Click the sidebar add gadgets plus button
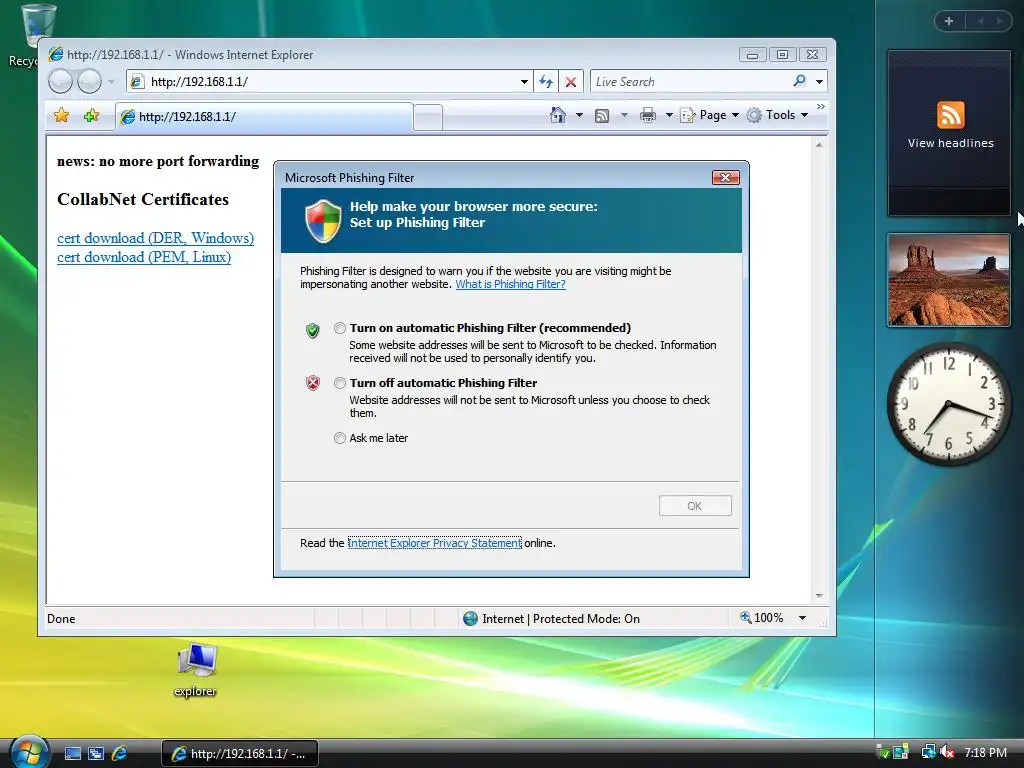This screenshot has height=768, width=1024. [949, 21]
